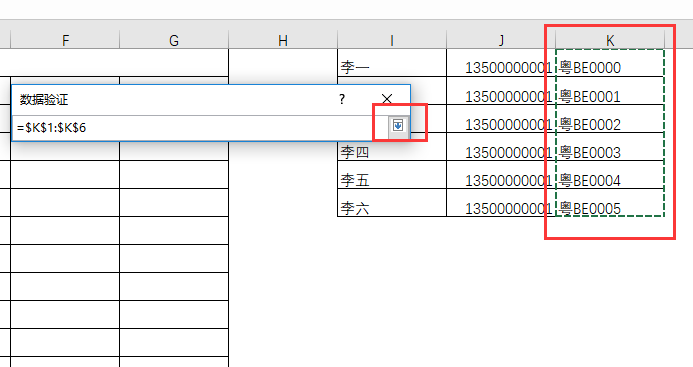Click the =$K$1:$K$6 range input field
The height and width of the screenshot is (367, 693).
point(200,128)
